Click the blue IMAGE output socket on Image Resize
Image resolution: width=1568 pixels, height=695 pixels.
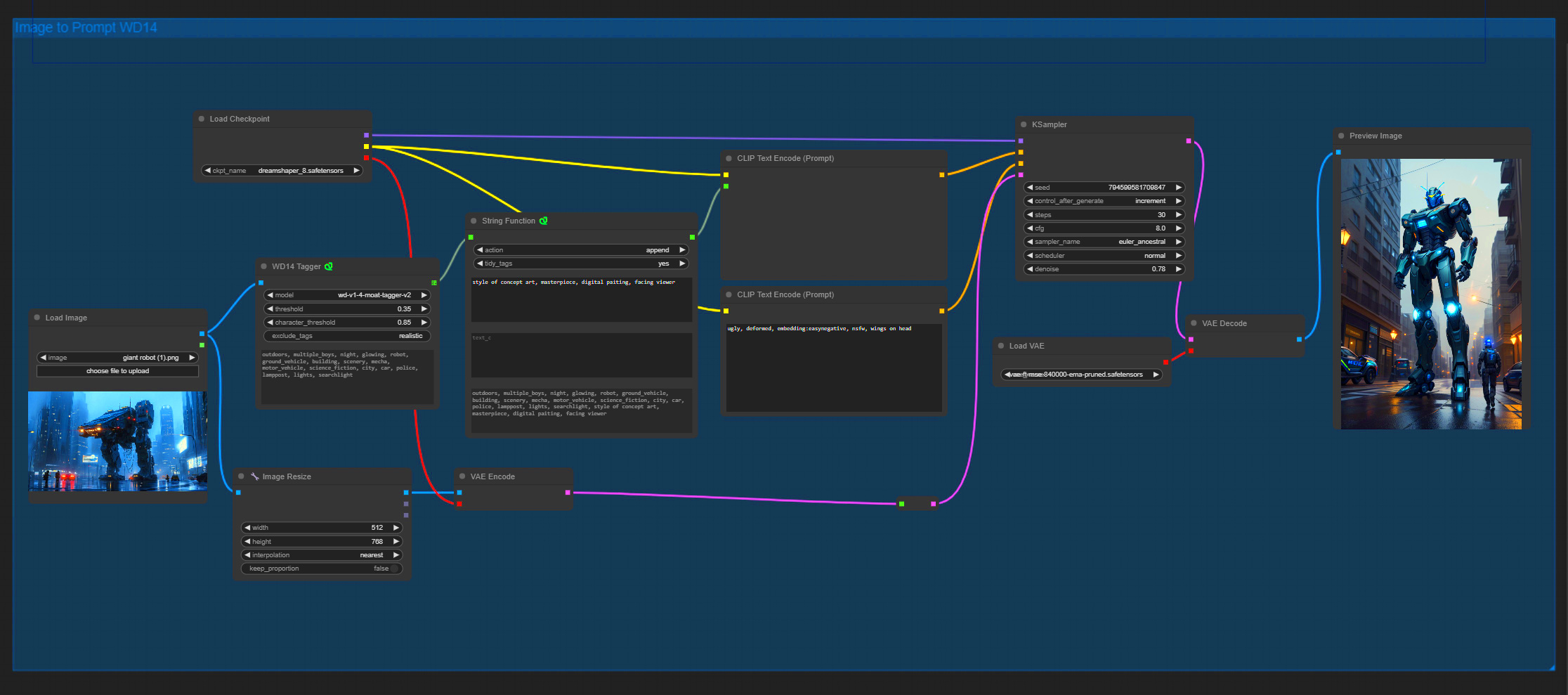[x=406, y=493]
